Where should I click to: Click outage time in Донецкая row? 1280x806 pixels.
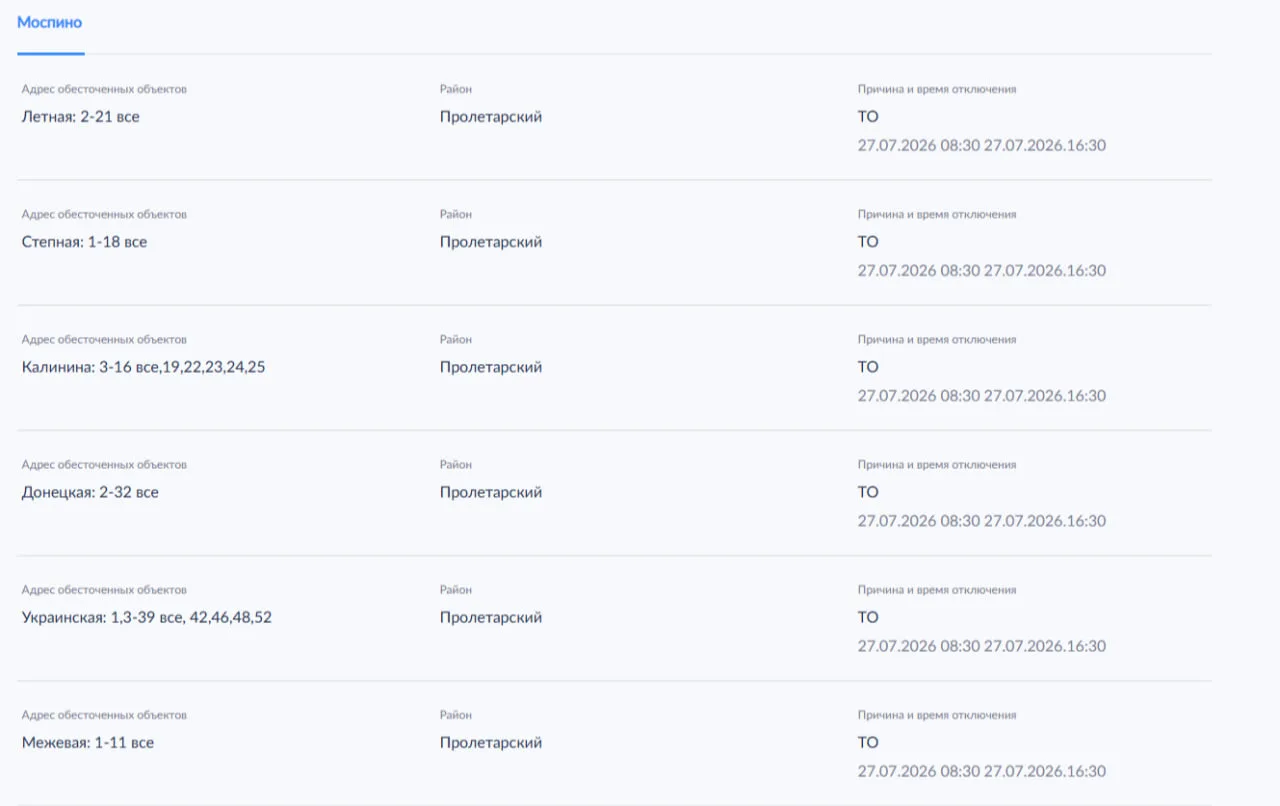click(982, 521)
